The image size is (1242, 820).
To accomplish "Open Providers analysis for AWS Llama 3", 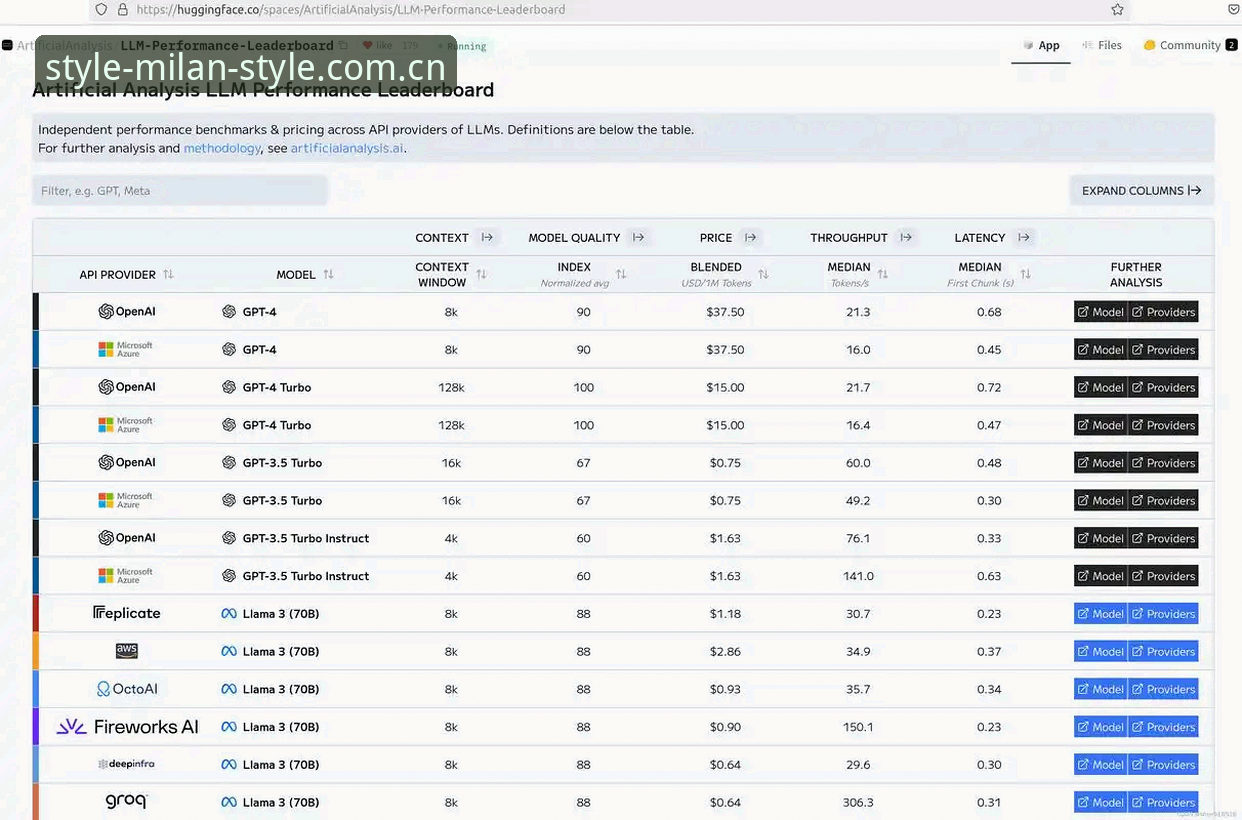I will 1163,652.
